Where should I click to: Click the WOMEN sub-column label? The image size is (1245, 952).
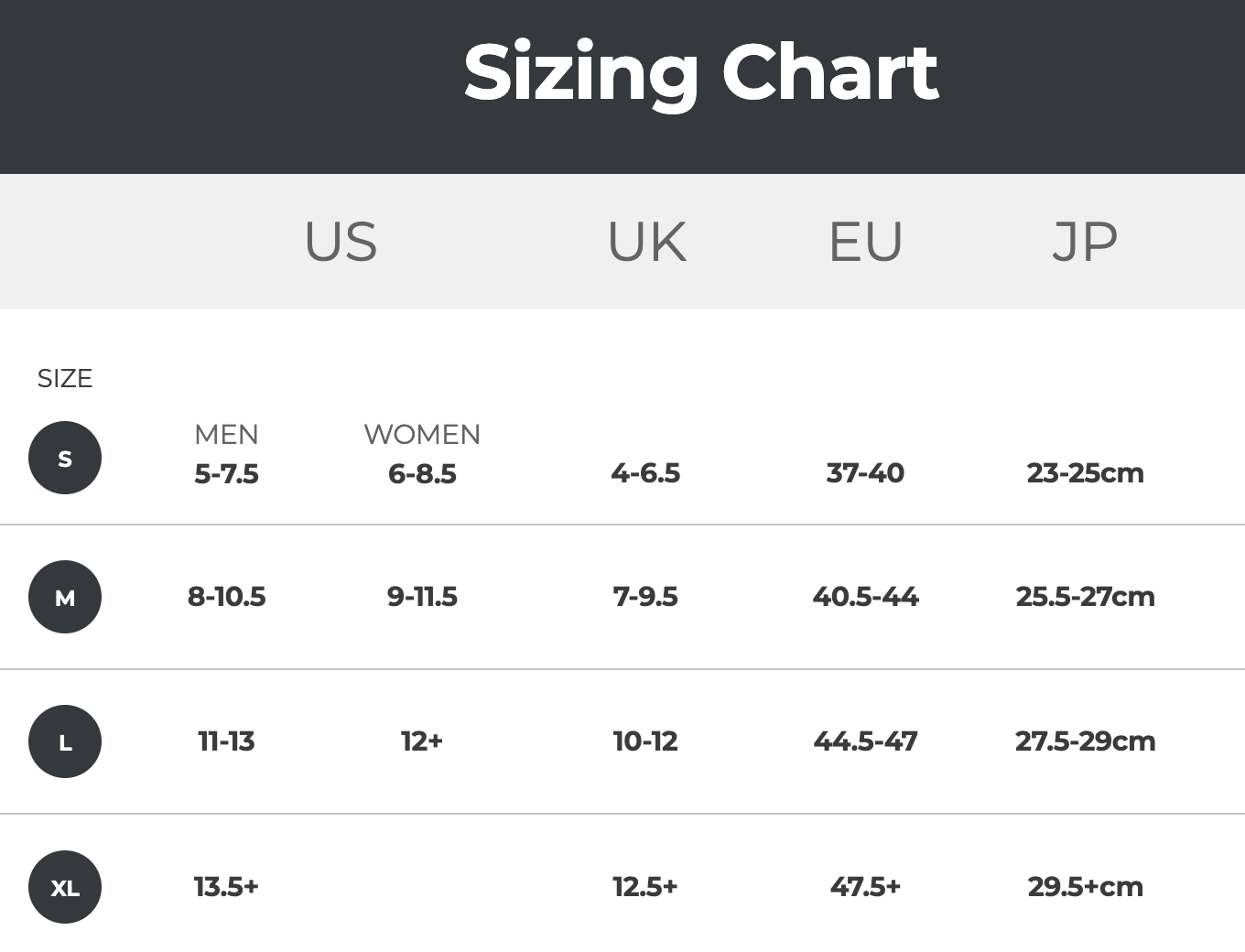422,434
